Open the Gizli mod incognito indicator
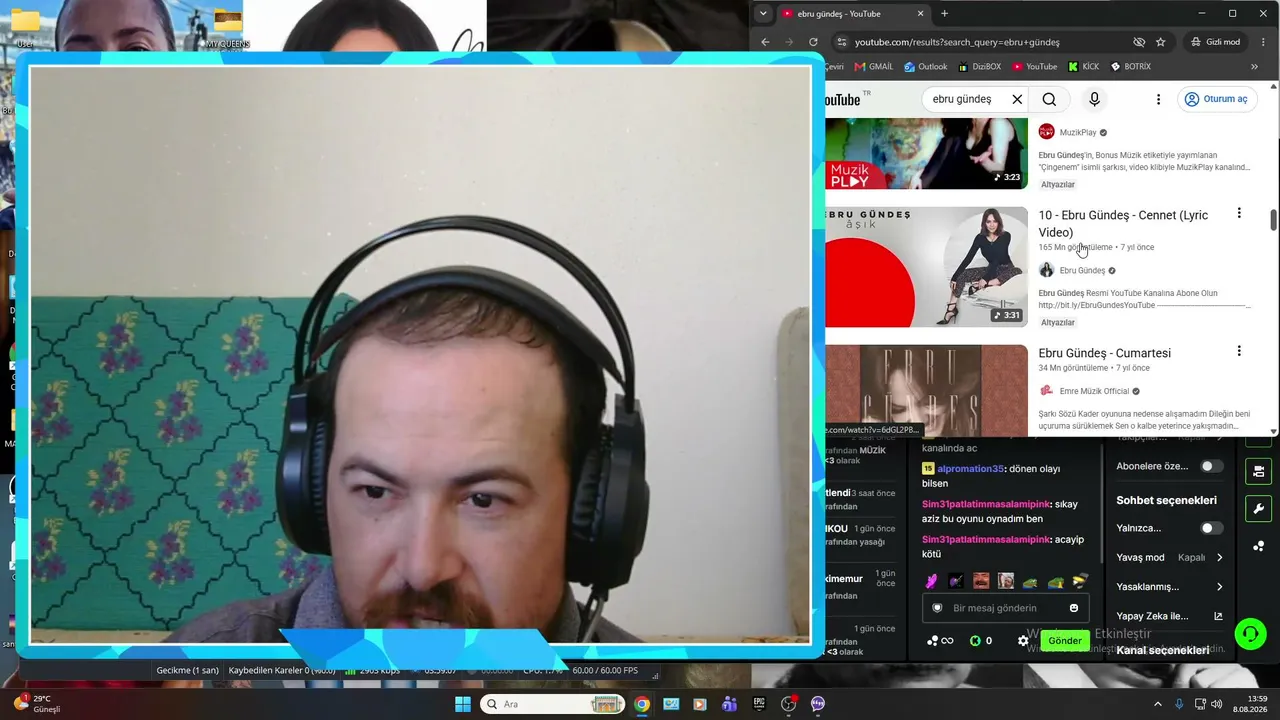 tap(1216, 42)
